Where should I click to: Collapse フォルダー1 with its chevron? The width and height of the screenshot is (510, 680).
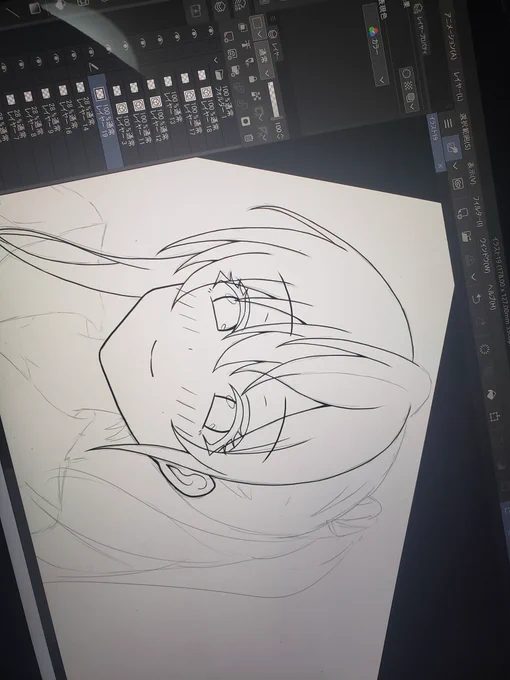click(x=217, y=59)
